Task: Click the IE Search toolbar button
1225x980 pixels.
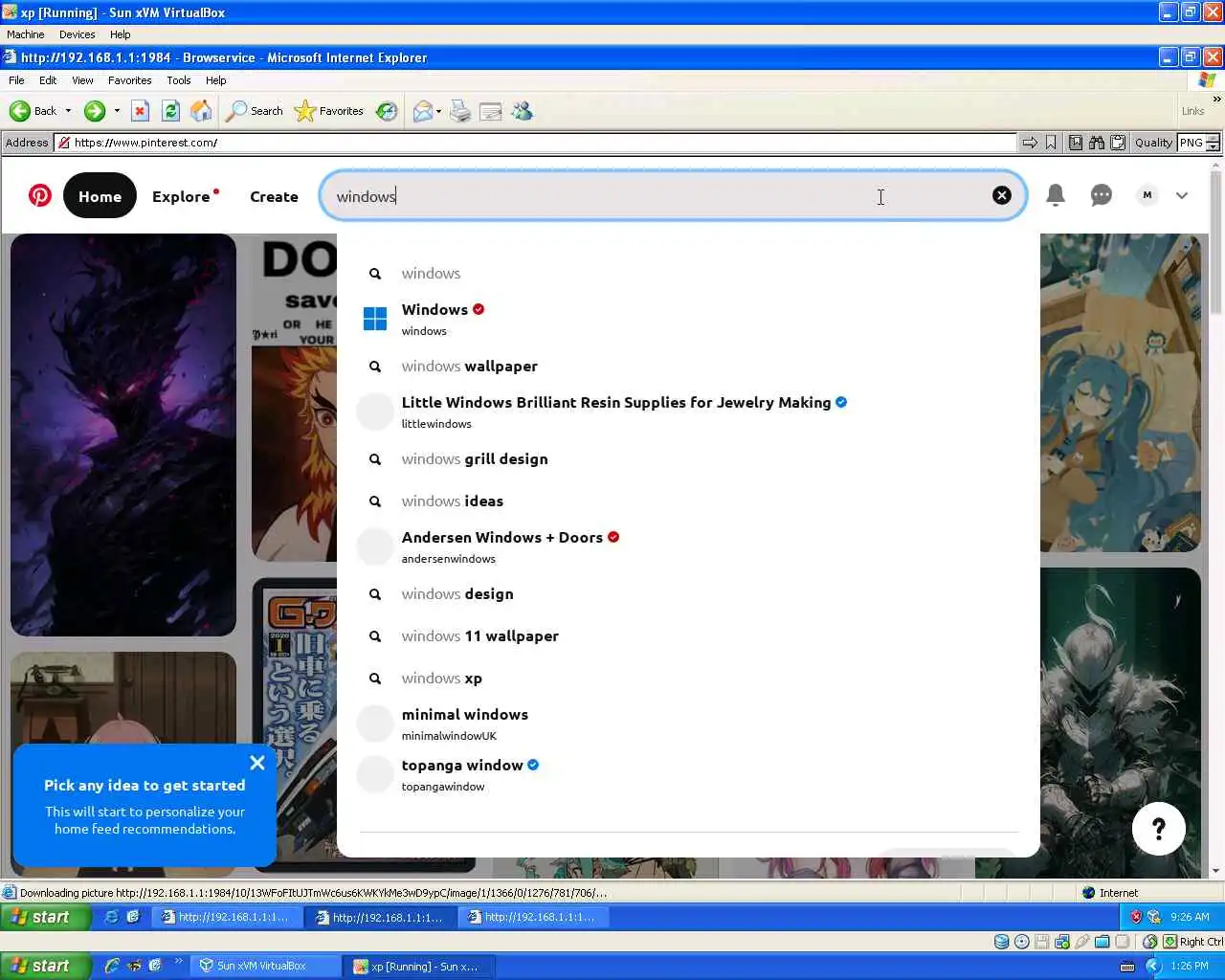Action: pos(255,111)
